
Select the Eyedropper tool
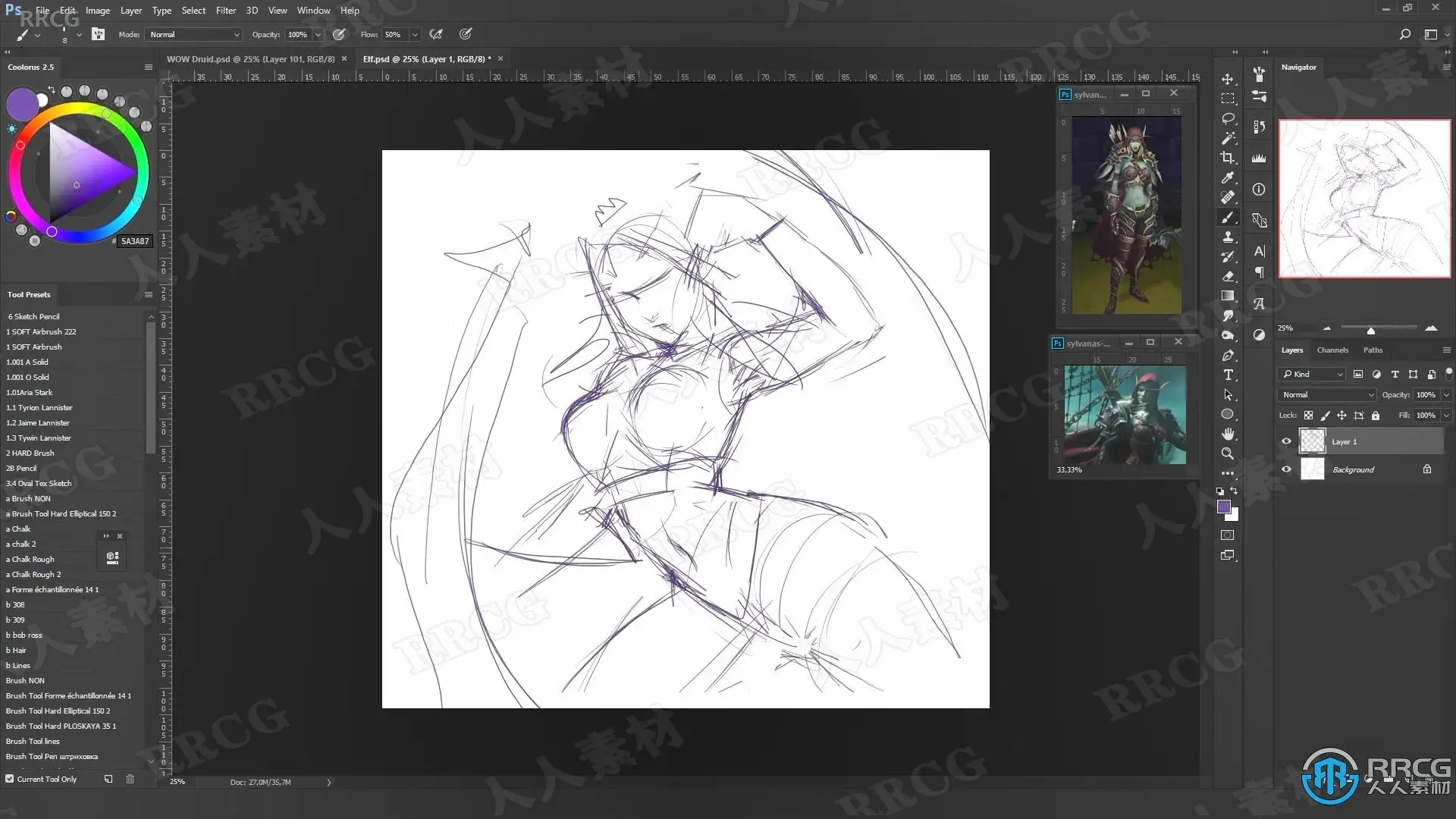[1228, 177]
